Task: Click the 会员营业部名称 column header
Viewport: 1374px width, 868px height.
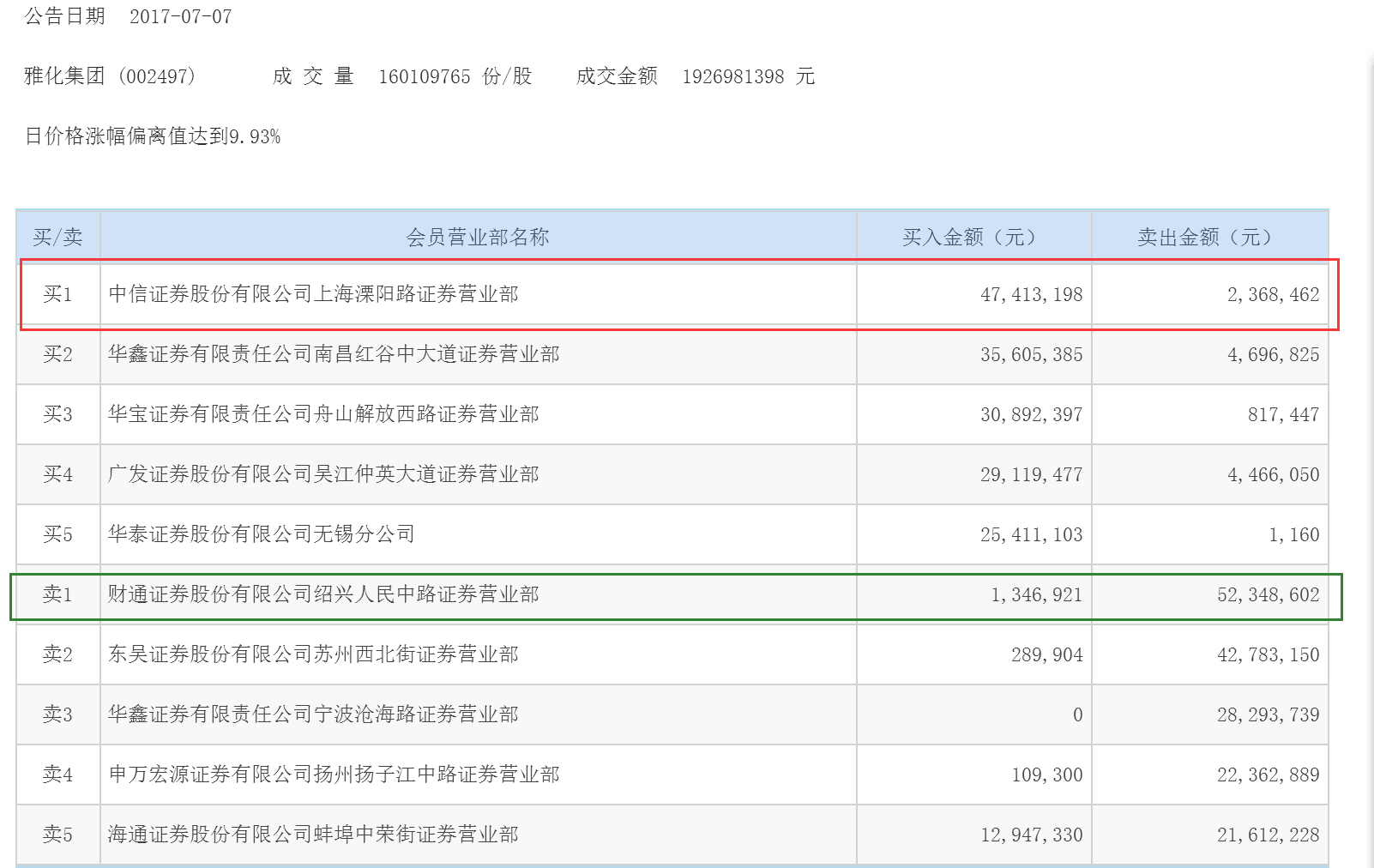Action: pos(478,238)
